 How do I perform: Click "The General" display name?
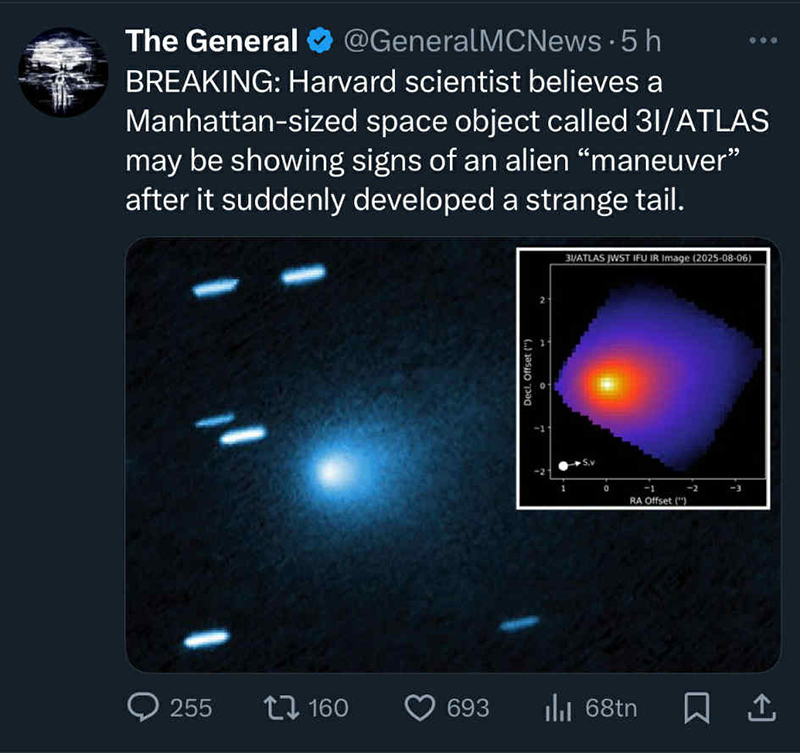[211, 41]
